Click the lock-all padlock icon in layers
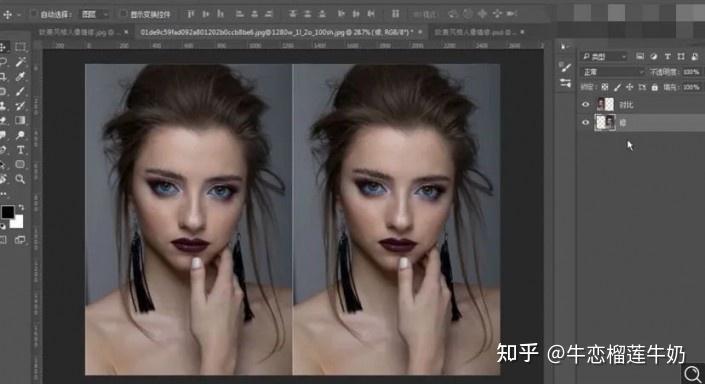The height and width of the screenshot is (384, 705). tap(655, 87)
